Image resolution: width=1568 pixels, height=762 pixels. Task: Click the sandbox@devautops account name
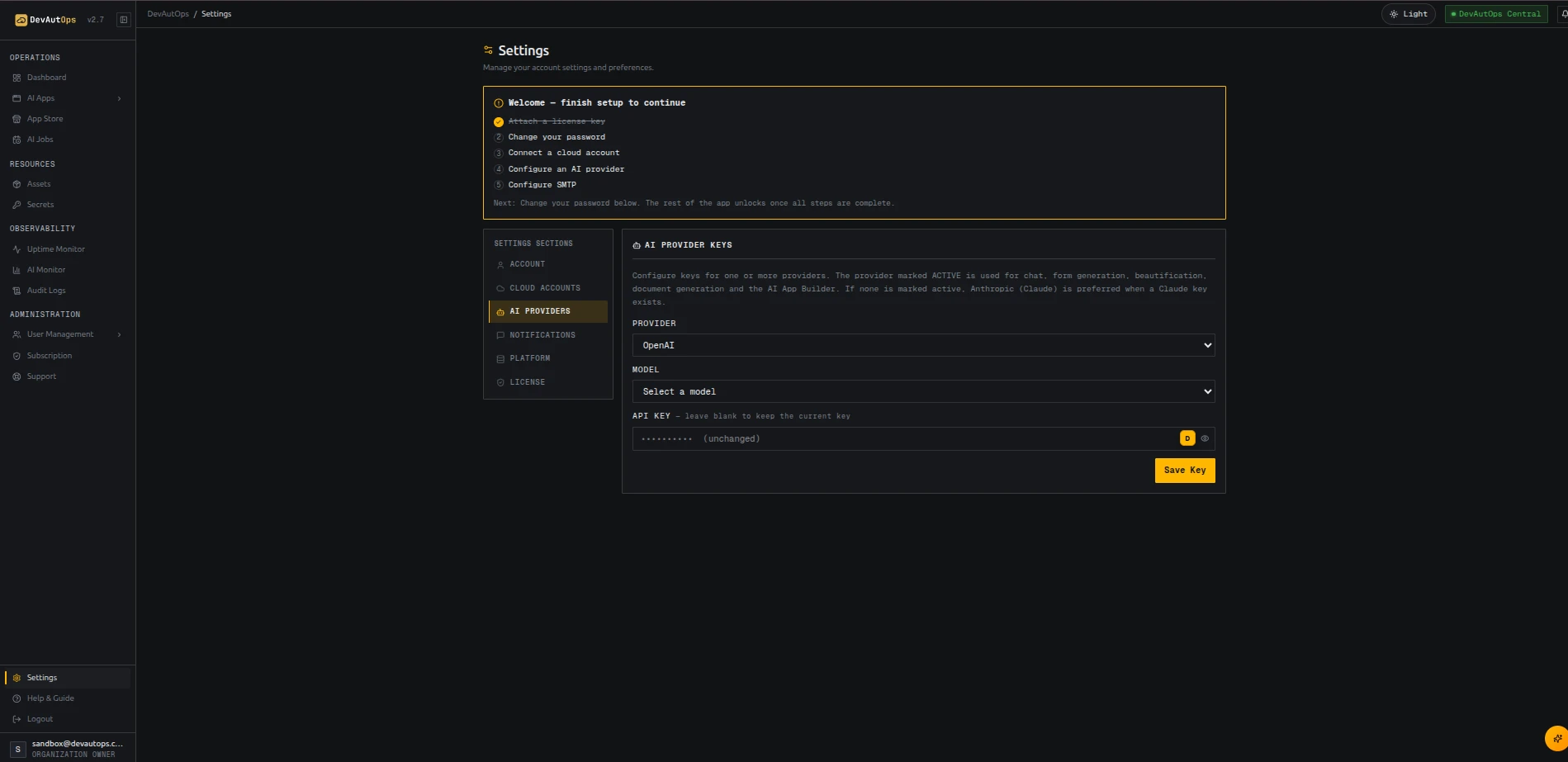[x=77, y=744]
